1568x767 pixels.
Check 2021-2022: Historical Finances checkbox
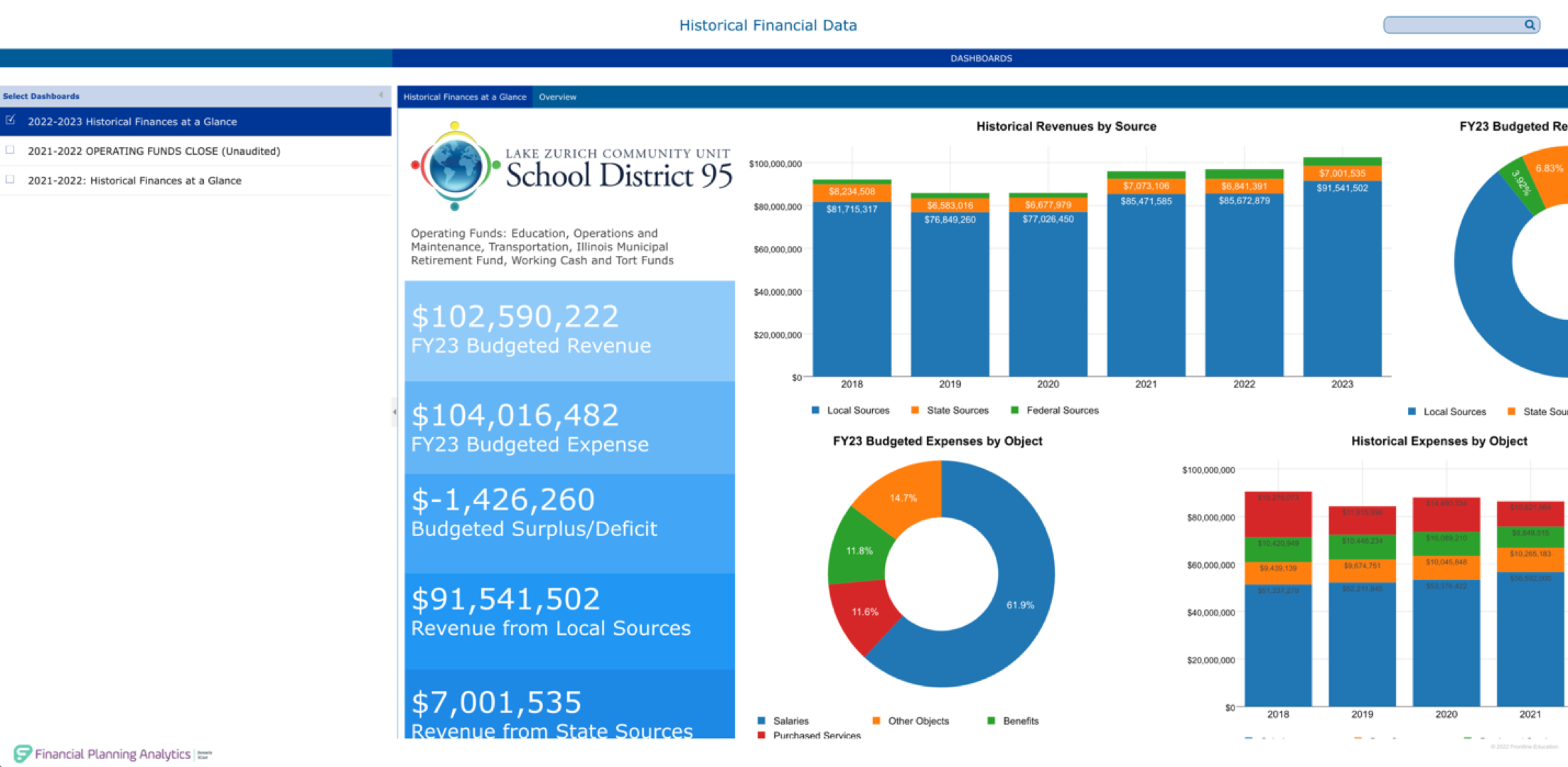point(11,180)
